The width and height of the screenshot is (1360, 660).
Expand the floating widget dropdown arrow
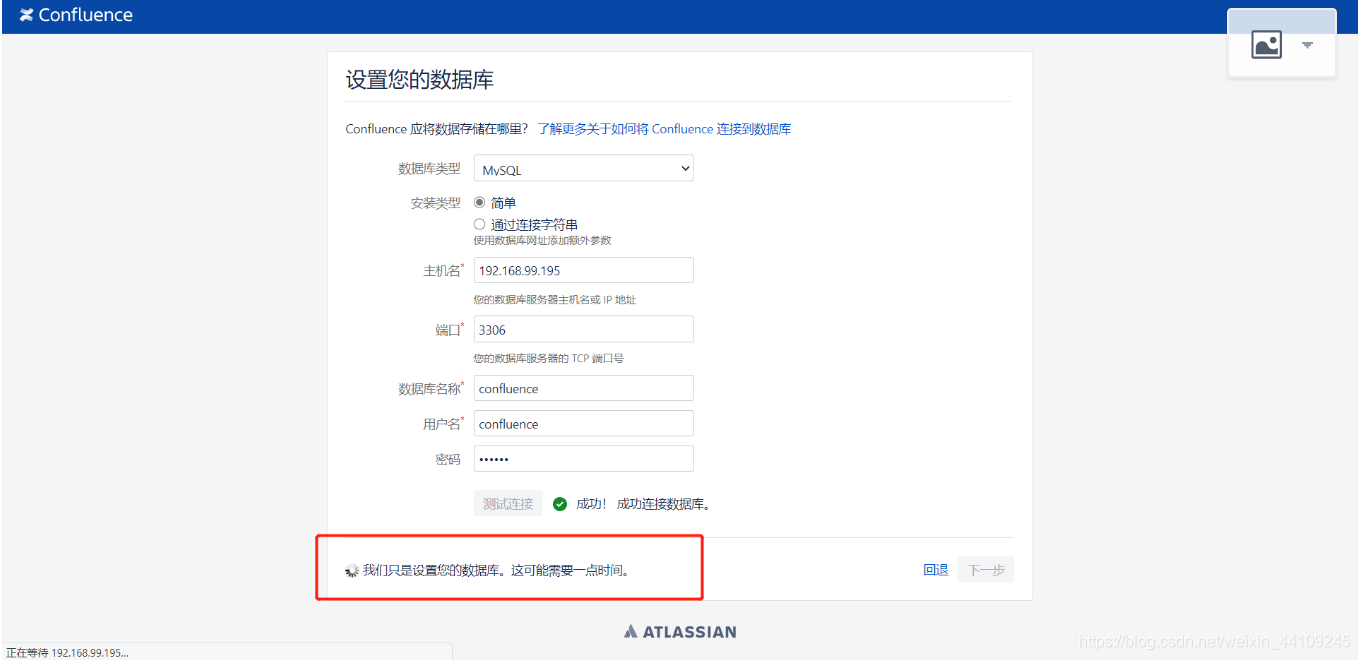pos(1307,45)
